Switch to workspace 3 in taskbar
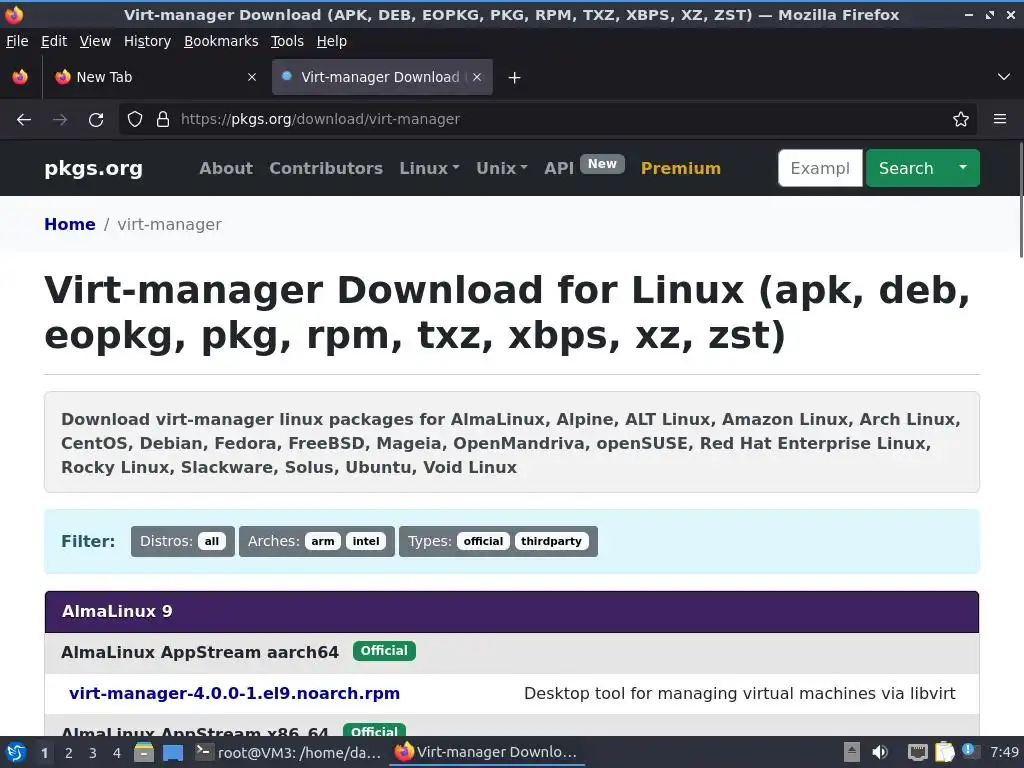Viewport: 1024px width, 768px height. point(93,753)
